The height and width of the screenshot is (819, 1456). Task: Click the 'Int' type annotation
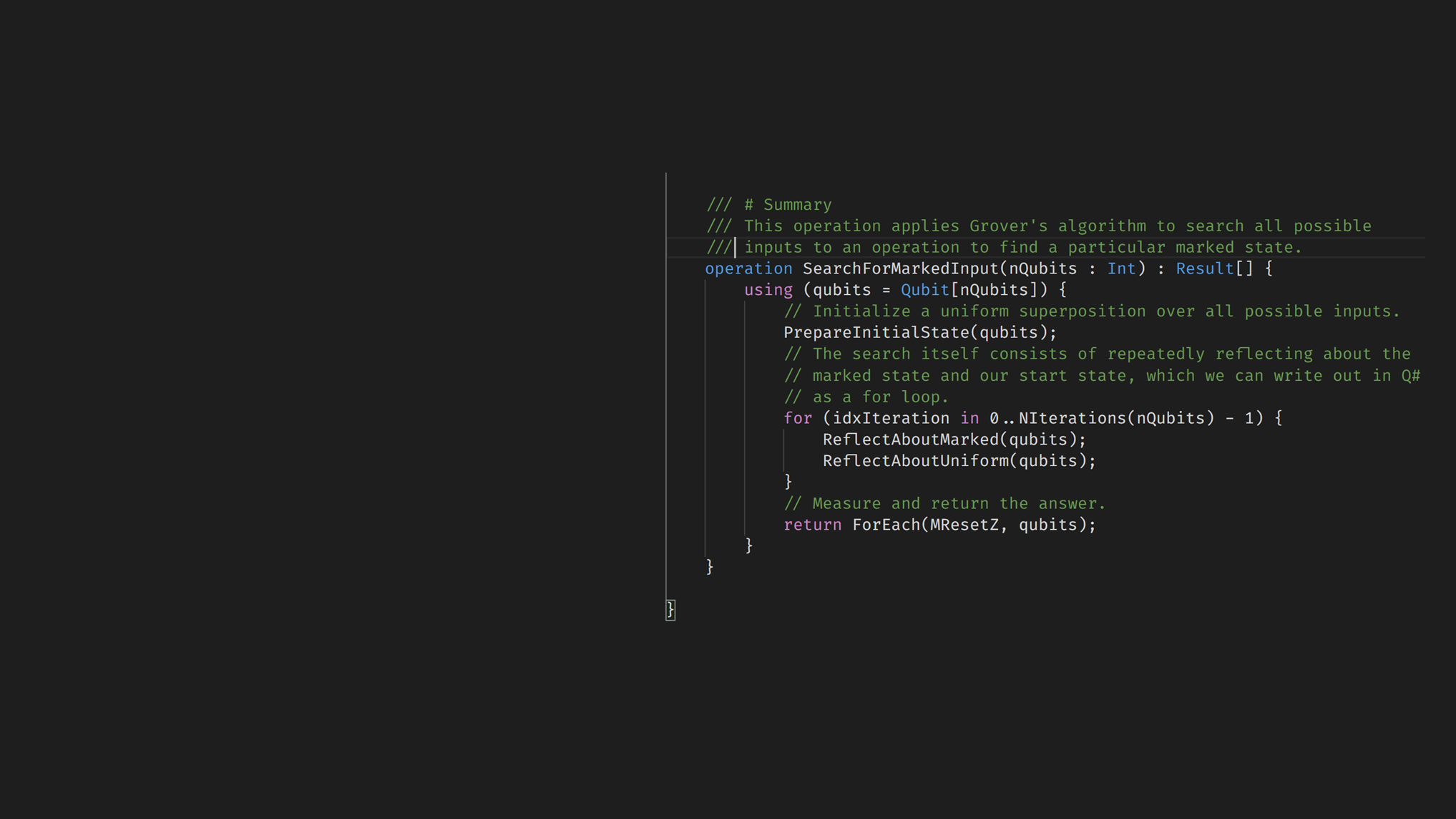coord(1121,268)
